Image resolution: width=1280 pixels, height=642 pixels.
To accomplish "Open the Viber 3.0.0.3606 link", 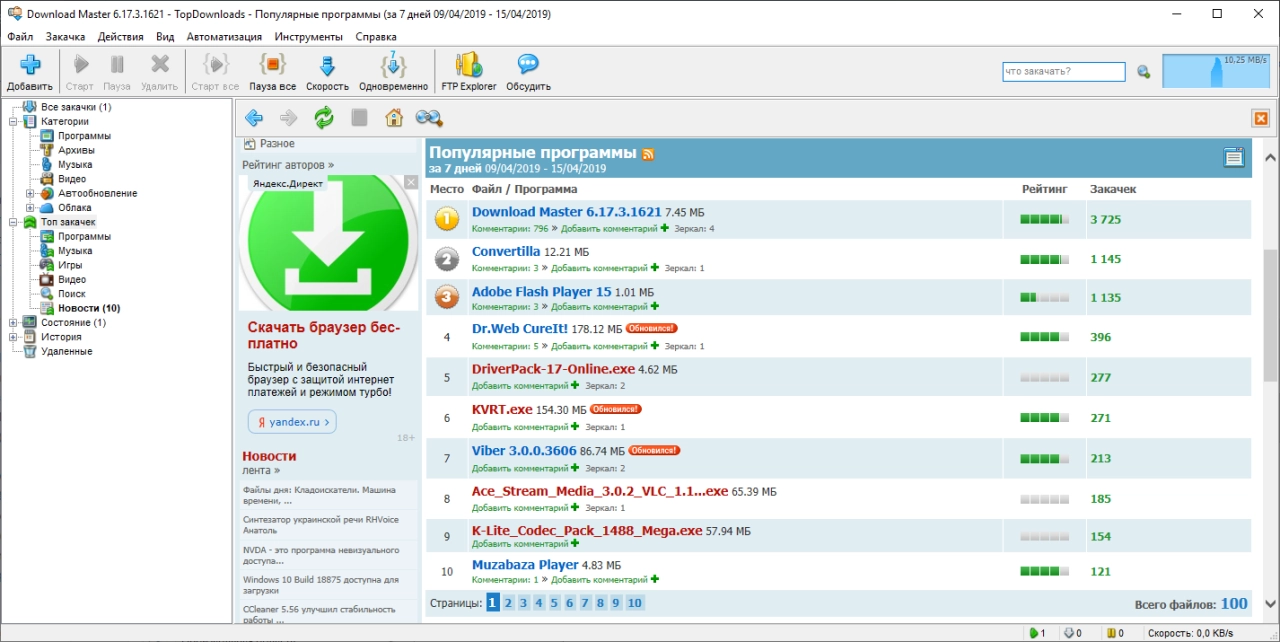I will pyautogui.click(x=524, y=451).
